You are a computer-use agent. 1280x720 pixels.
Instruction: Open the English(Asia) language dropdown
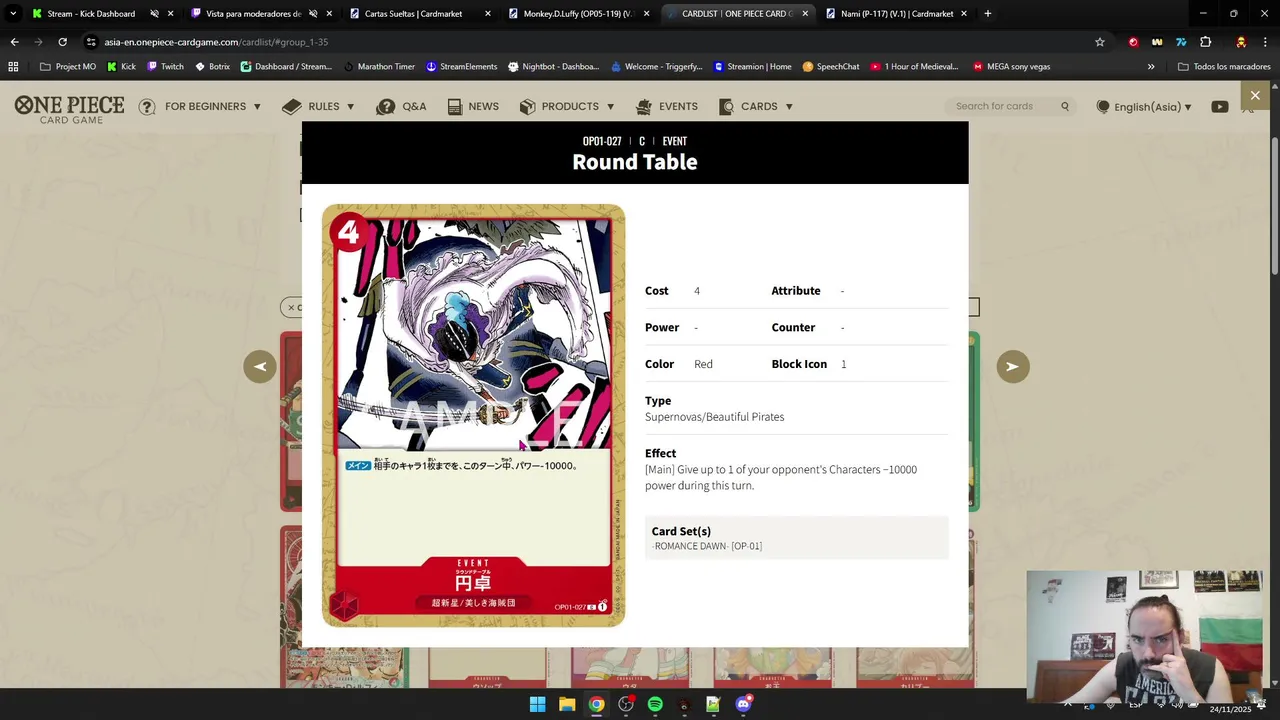pos(1144,107)
